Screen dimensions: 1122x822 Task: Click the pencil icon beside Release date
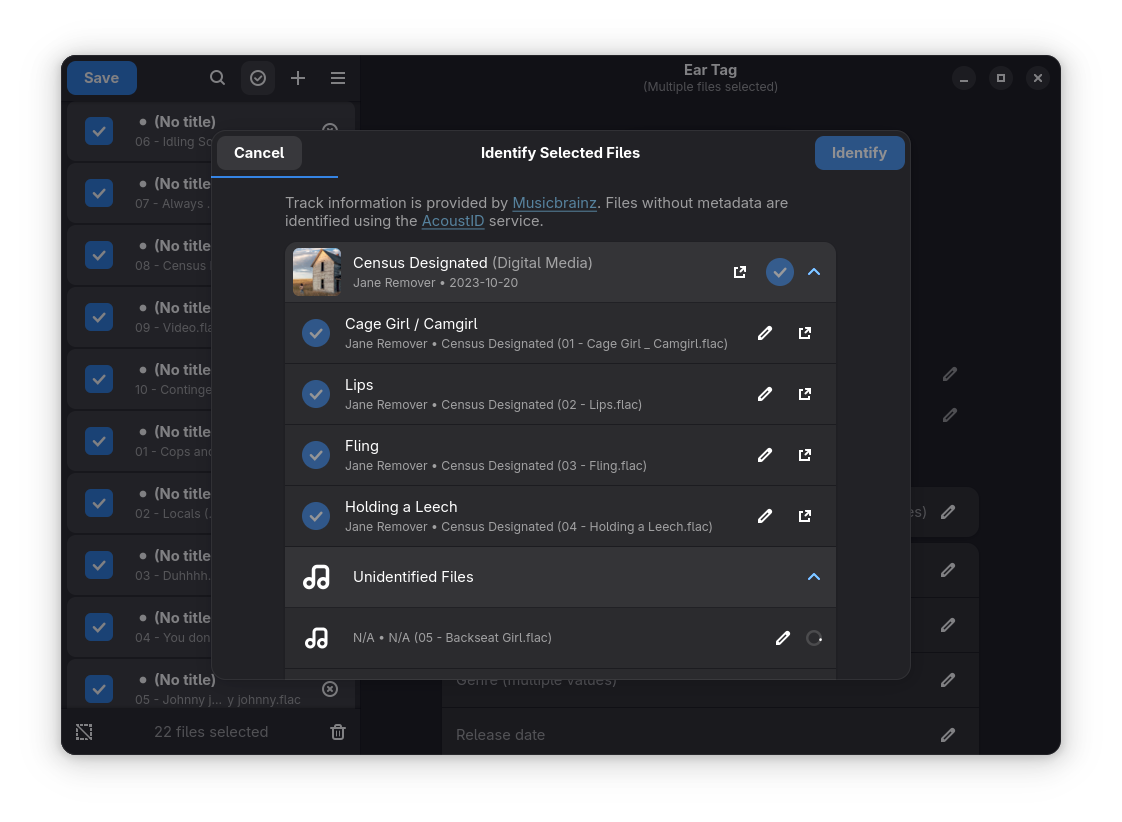(948, 735)
